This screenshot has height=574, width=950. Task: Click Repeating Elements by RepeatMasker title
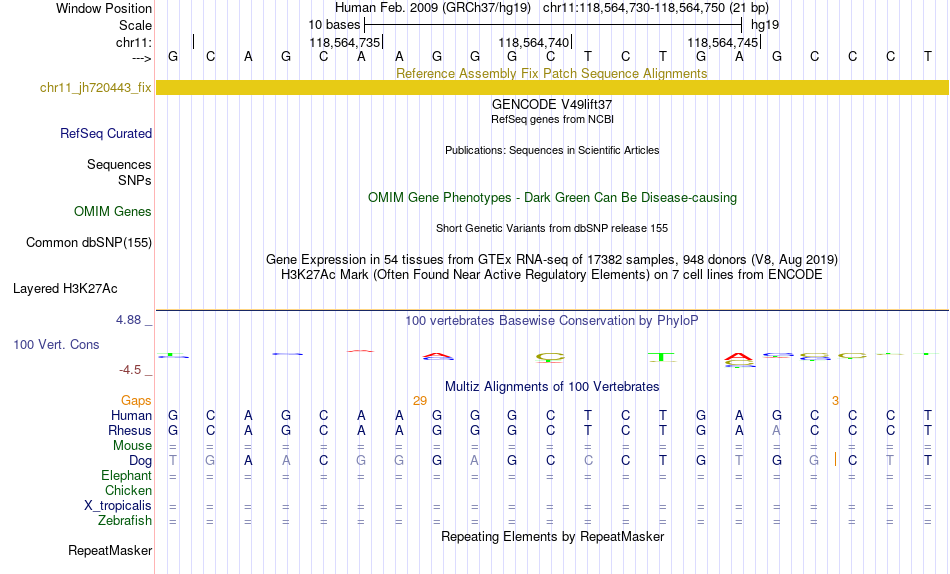click(x=552, y=536)
